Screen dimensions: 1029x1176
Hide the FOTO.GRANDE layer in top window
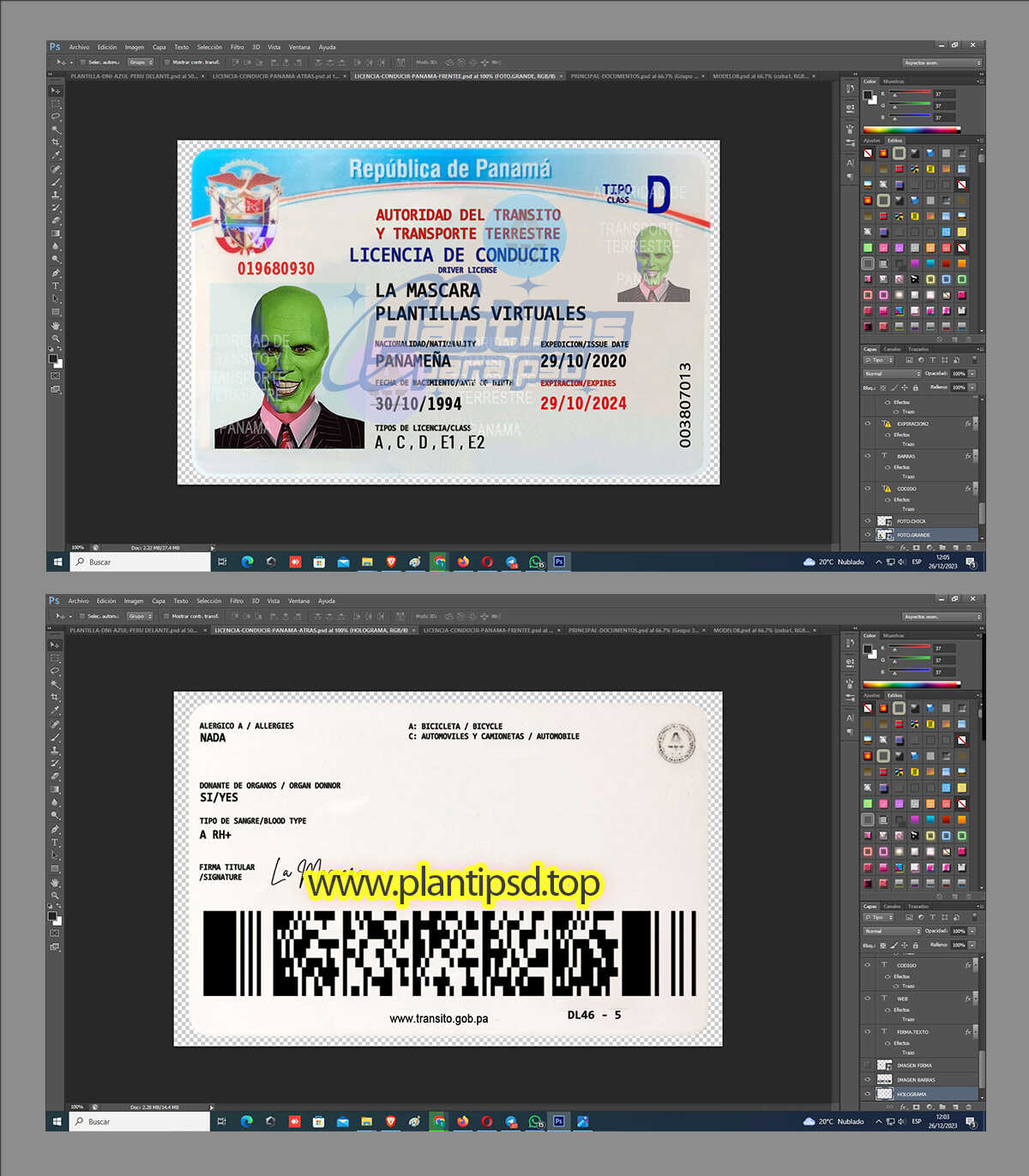tap(868, 535)
